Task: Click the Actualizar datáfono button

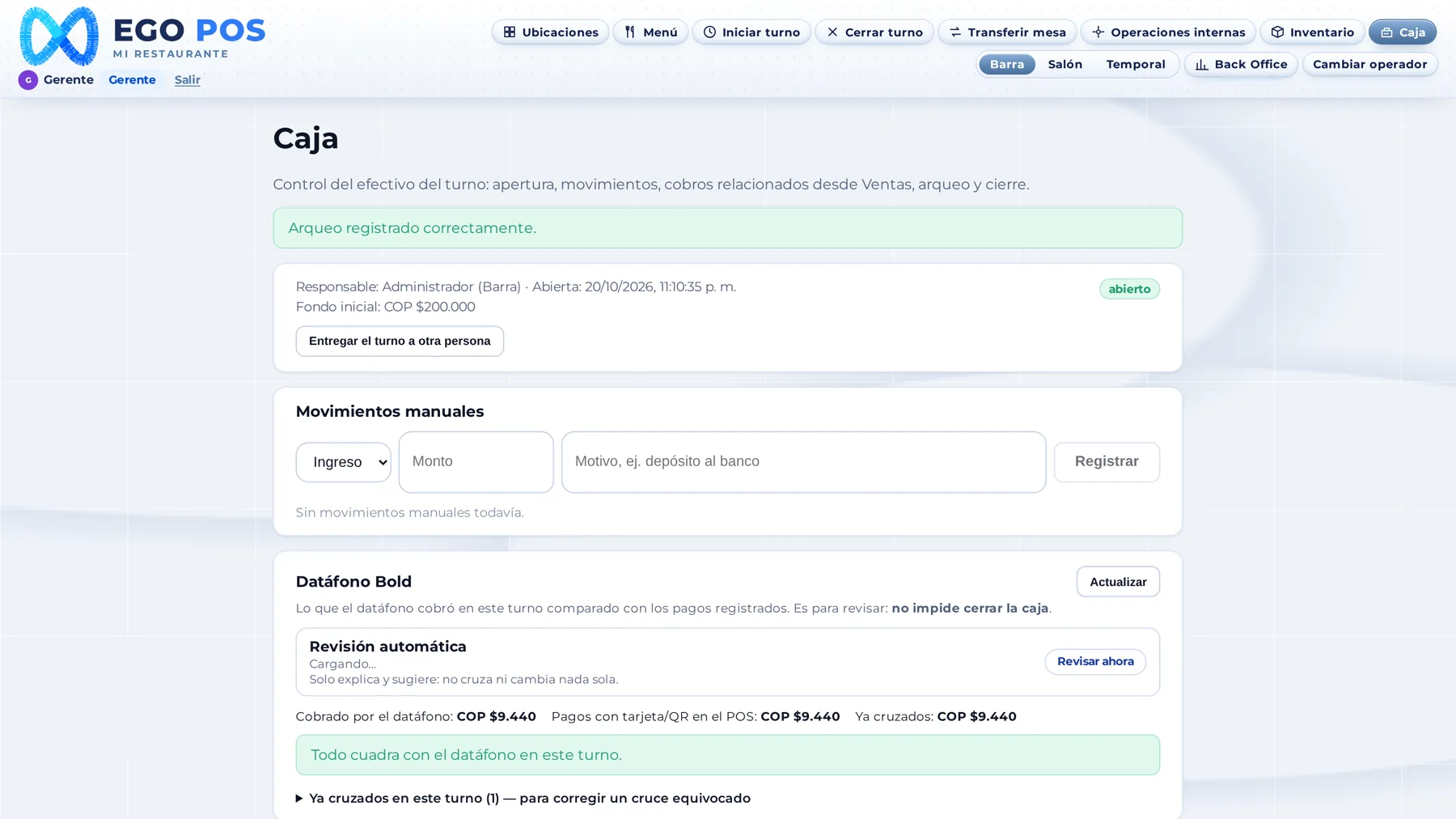Action: 1118,582
